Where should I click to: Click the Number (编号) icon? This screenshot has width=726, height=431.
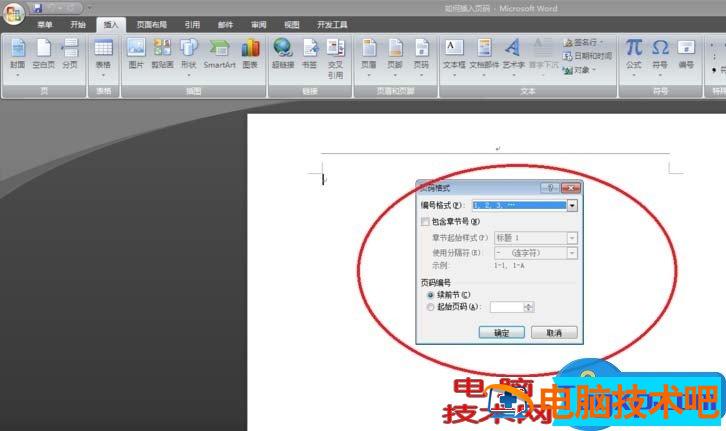[x=686, y=55]
